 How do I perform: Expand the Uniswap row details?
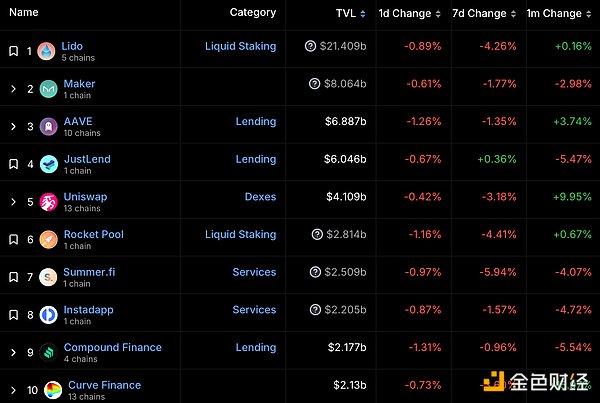point(13,203)
